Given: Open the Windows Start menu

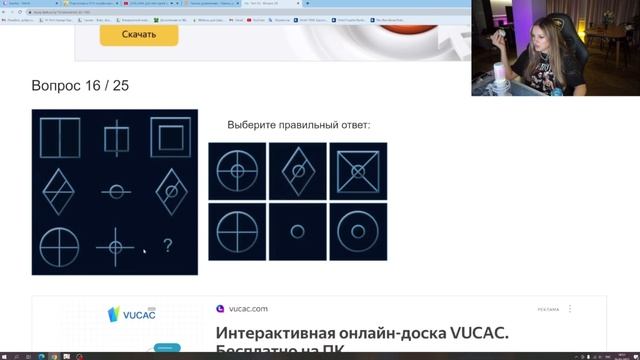Looking at the screenshot, I should pos(4,356).
